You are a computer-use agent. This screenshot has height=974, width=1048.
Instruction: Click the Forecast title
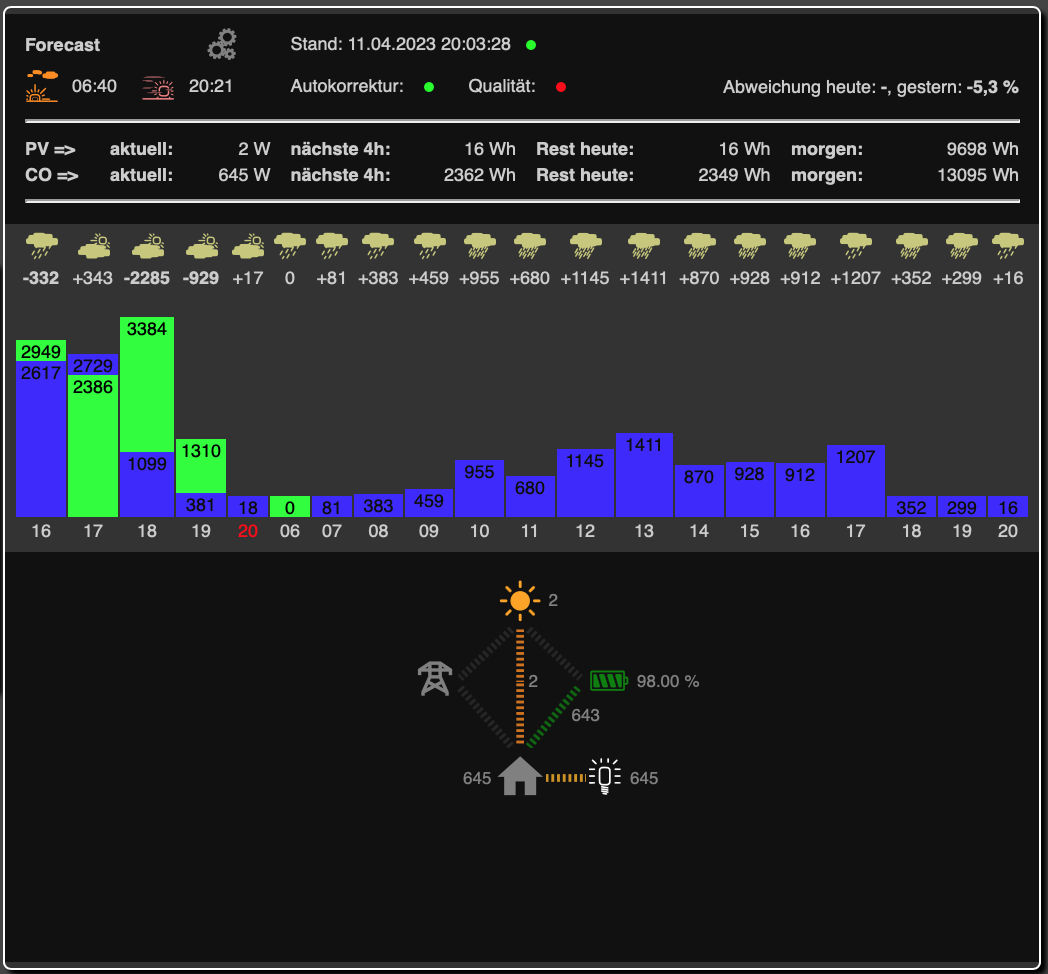tap(62, 45)
